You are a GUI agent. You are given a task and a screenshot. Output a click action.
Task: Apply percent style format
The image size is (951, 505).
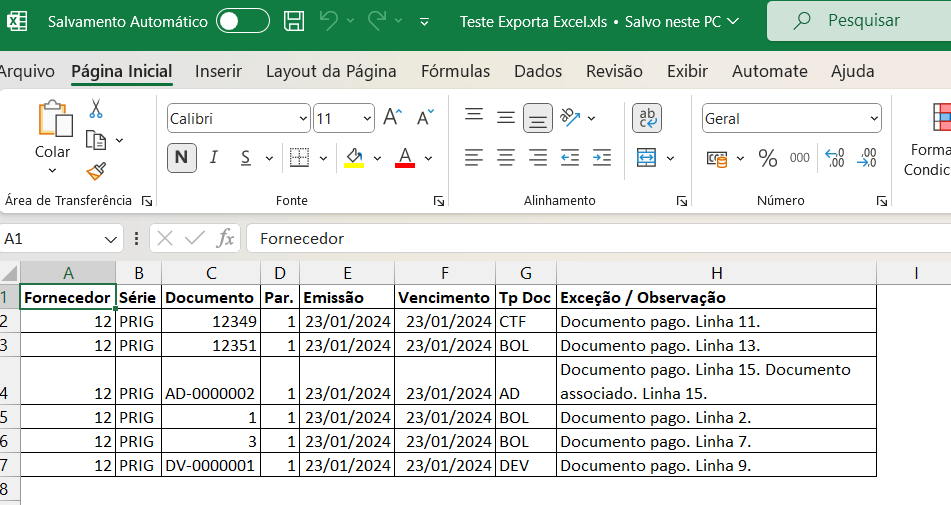point(768,159)
